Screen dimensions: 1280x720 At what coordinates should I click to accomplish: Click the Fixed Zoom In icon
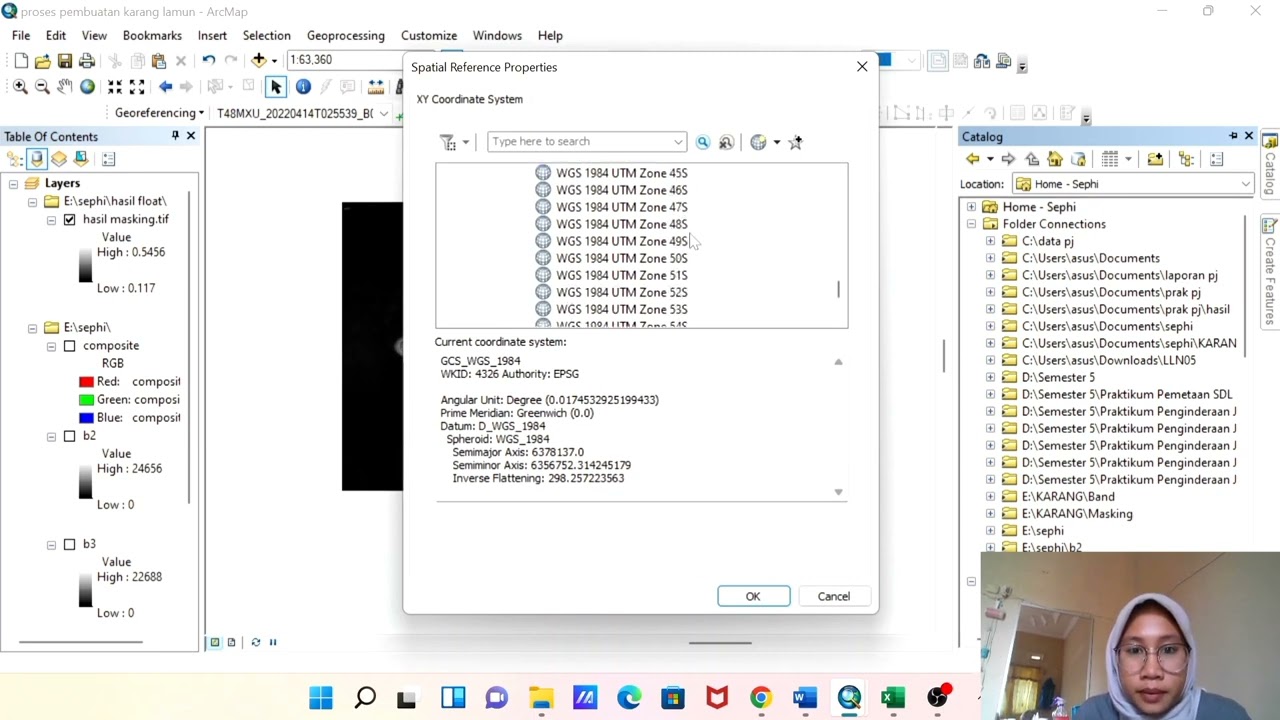[115, 87]
